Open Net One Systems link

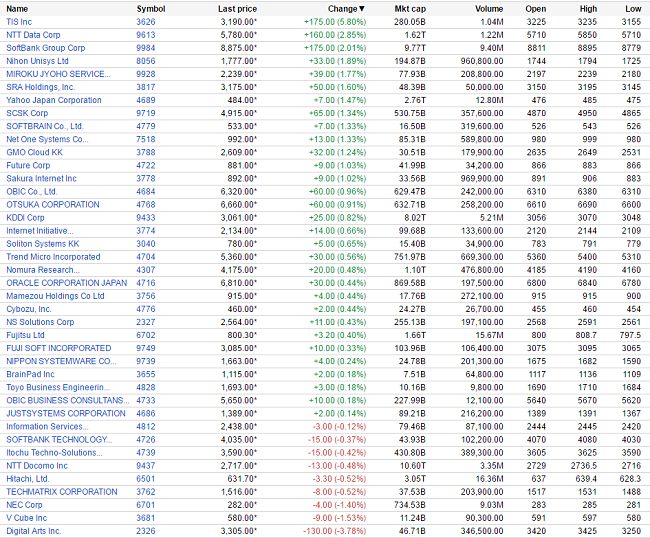(47, 139)
